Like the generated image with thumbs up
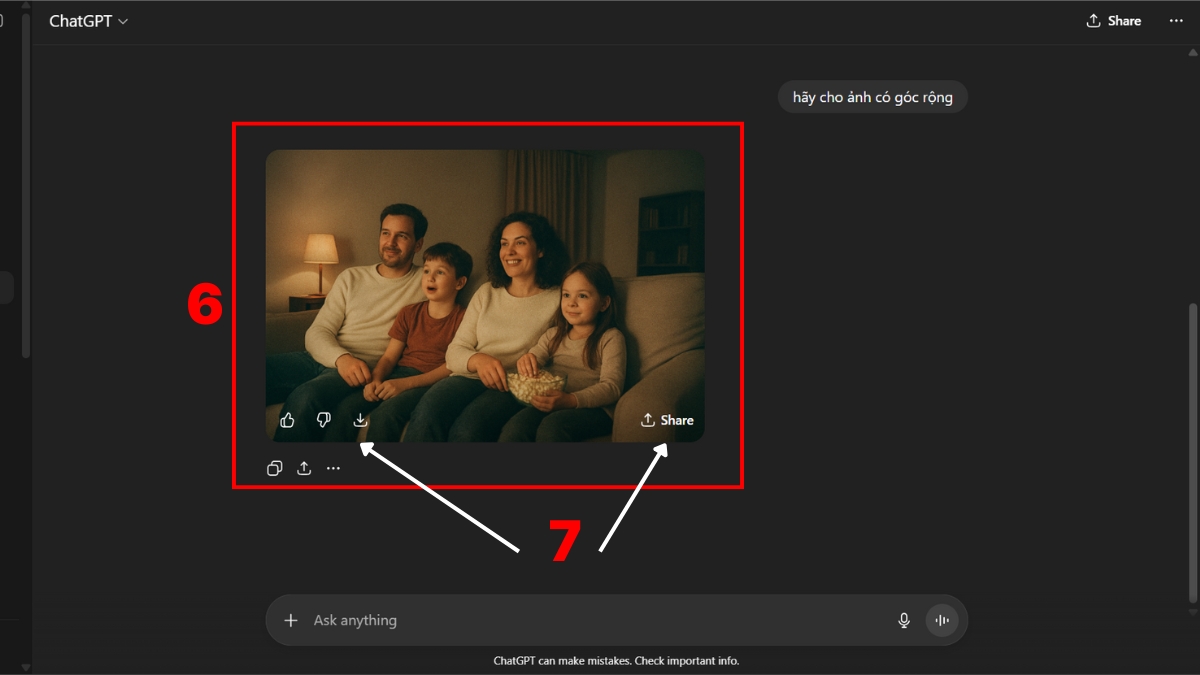Viewport: 1200px width, 675px height. tap(287, 420)
